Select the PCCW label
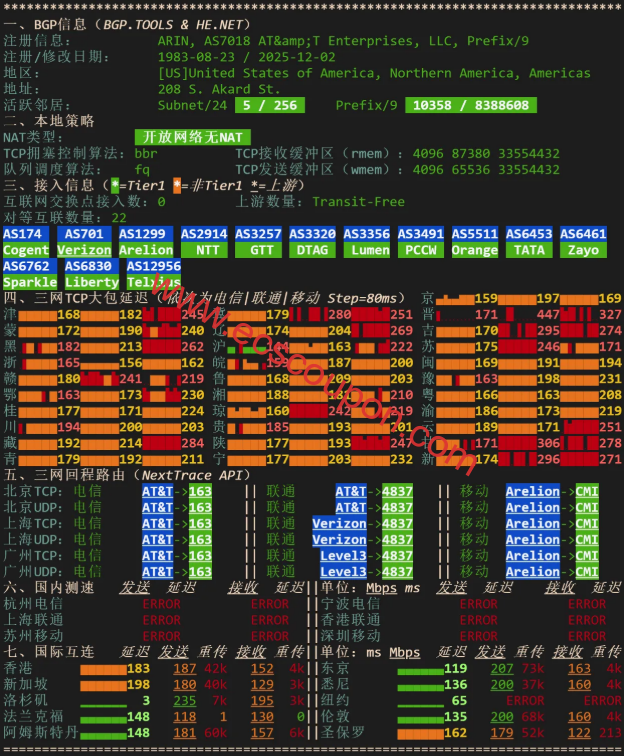This screenshot has width=624, height=756. [421, 250]
